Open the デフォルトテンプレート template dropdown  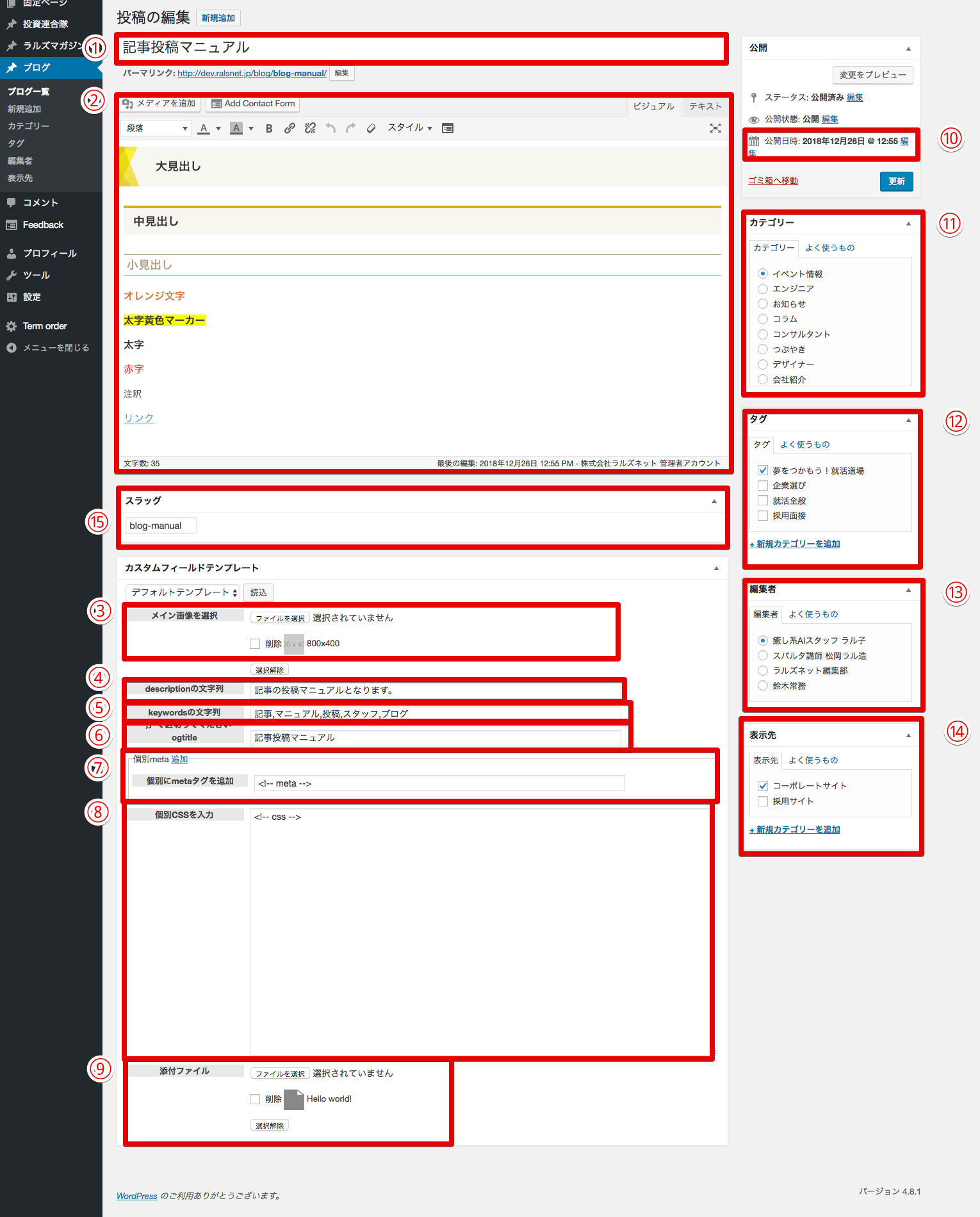coord(183,592)
